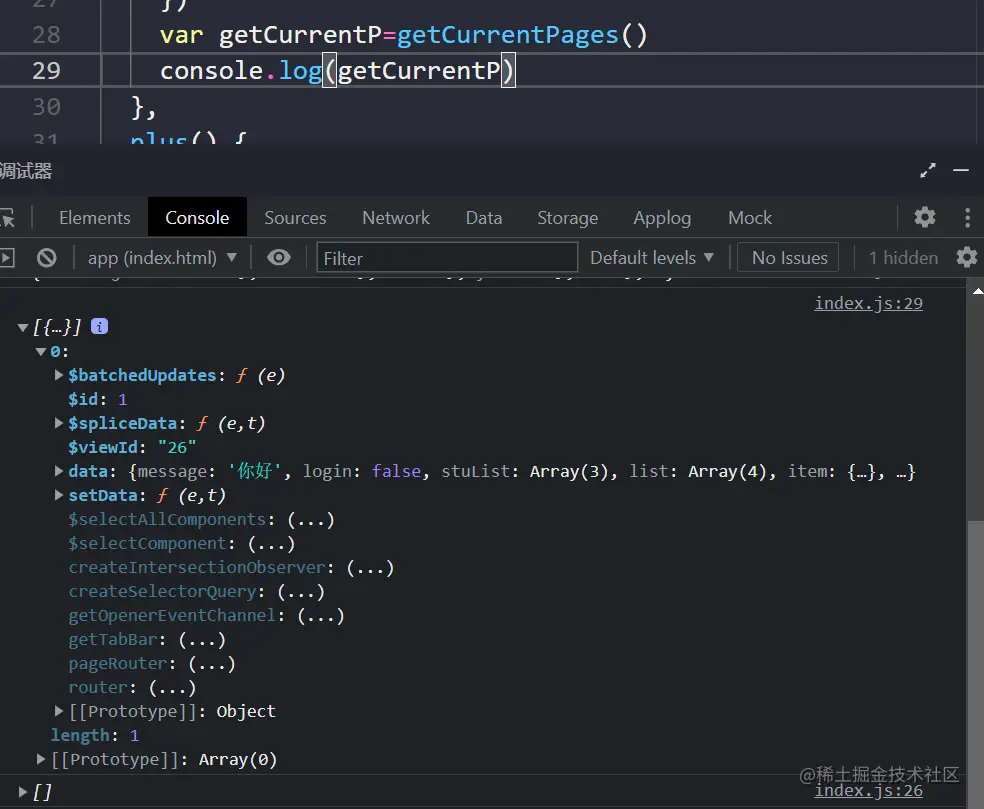This screenshot has height=809, width=984.
Task: Click the console scrollbar up arrow
Action: [x=978, y=291]
